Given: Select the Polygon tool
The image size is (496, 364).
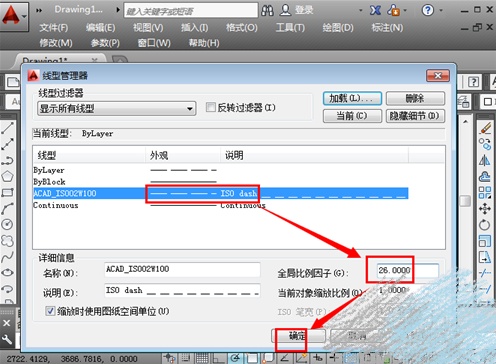Looking at the screenshot, I should point(7,176).
